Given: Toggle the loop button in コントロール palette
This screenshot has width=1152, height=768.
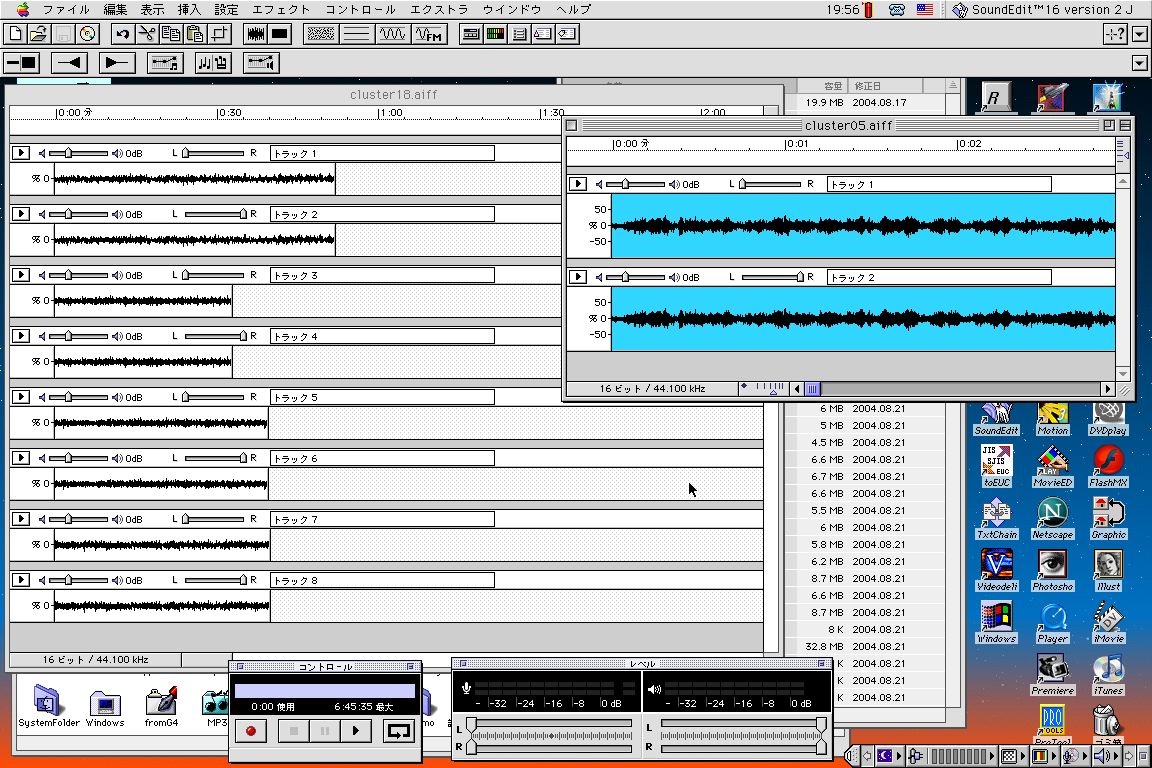Looking at the screenshot, I should coord(398,731).
